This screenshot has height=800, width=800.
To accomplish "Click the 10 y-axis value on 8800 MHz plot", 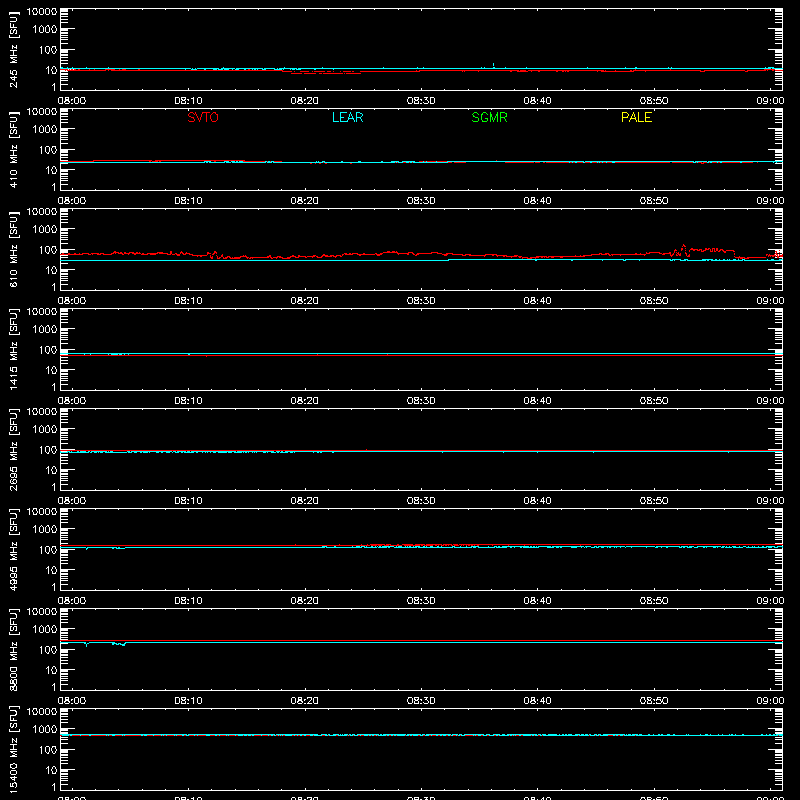I will click(51, 670).
